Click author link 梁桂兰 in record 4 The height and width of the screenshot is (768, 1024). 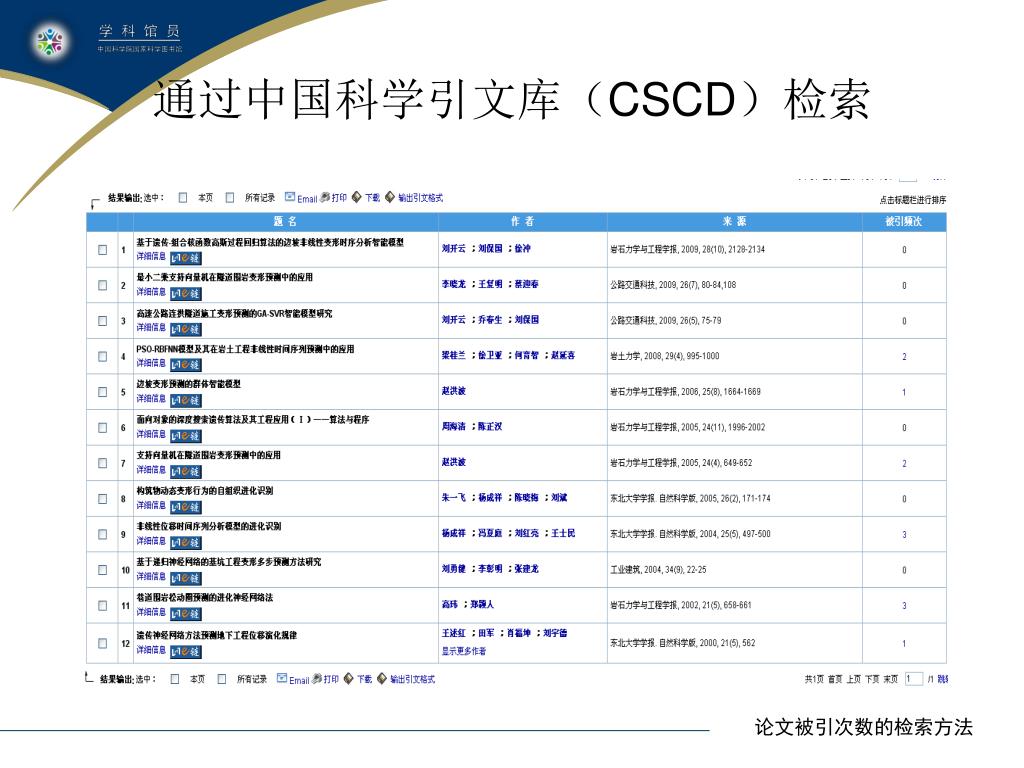click(x=454, y=355)
